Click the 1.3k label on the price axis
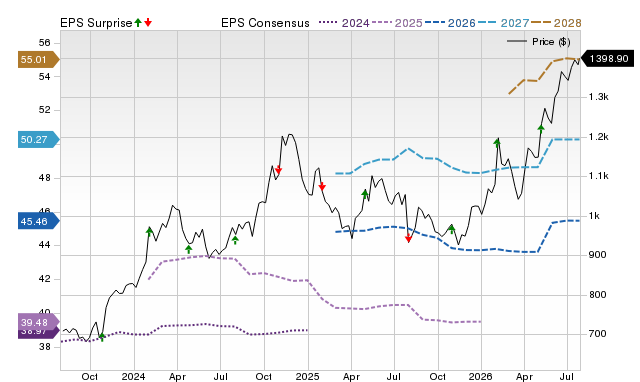The width and height of the screenshot is (640, 382). [x=598, y=97]
